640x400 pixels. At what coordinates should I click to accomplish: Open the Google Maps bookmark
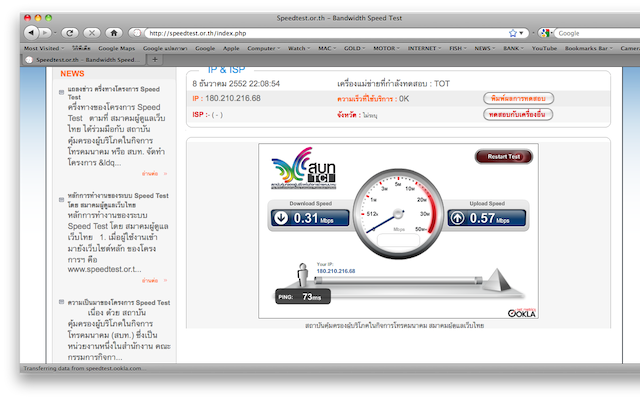tap(116, 48)
